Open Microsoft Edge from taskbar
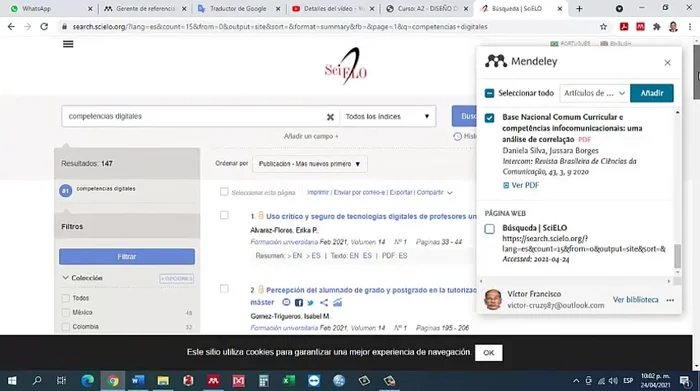Viewport: 700px width, 391px height. pos(88,381)
